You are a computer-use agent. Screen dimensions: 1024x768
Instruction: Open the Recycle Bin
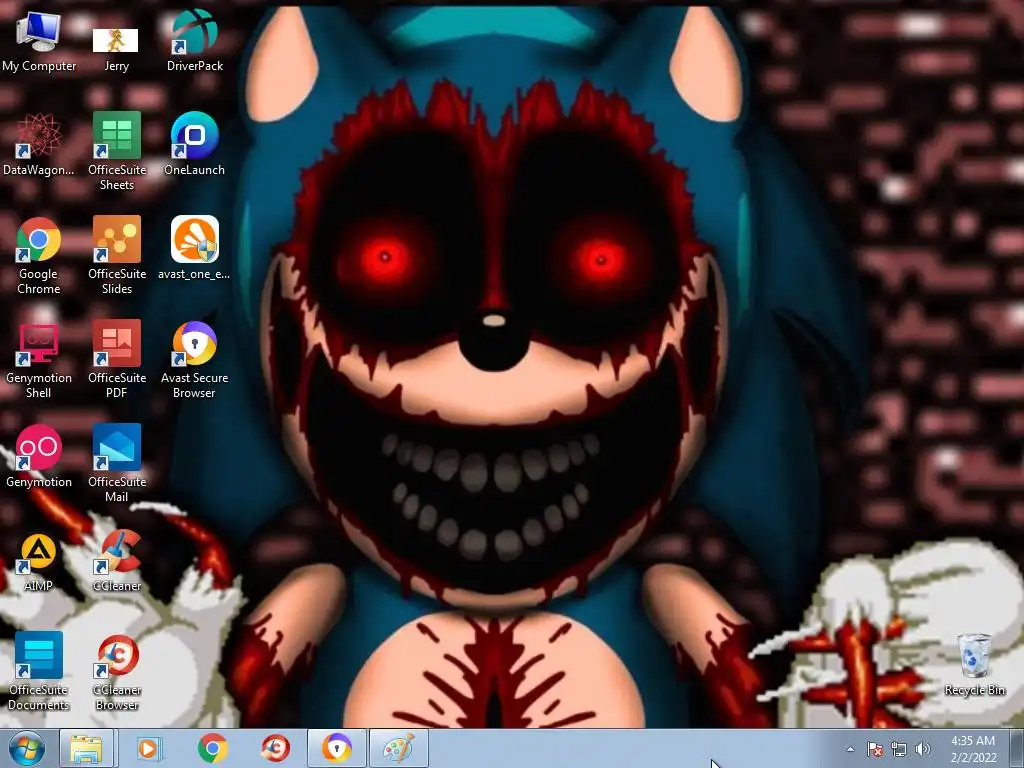click(974, 664)
